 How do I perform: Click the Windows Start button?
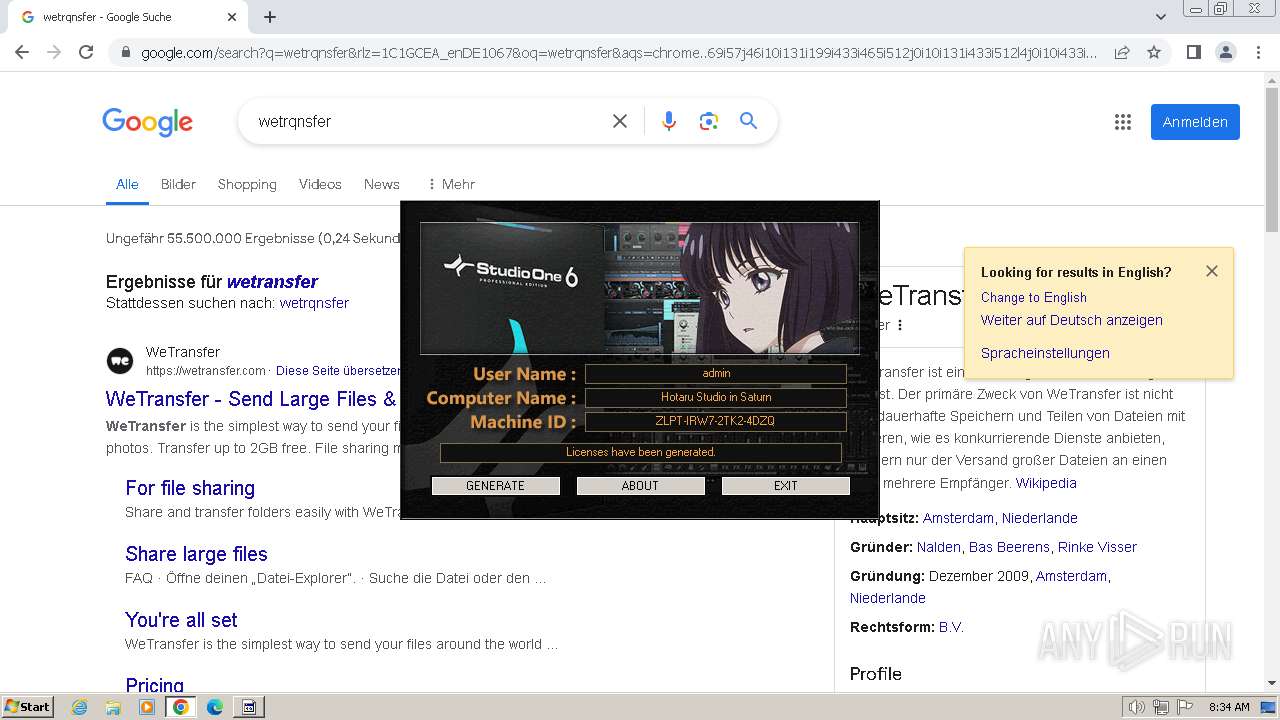tap(27, 706)
